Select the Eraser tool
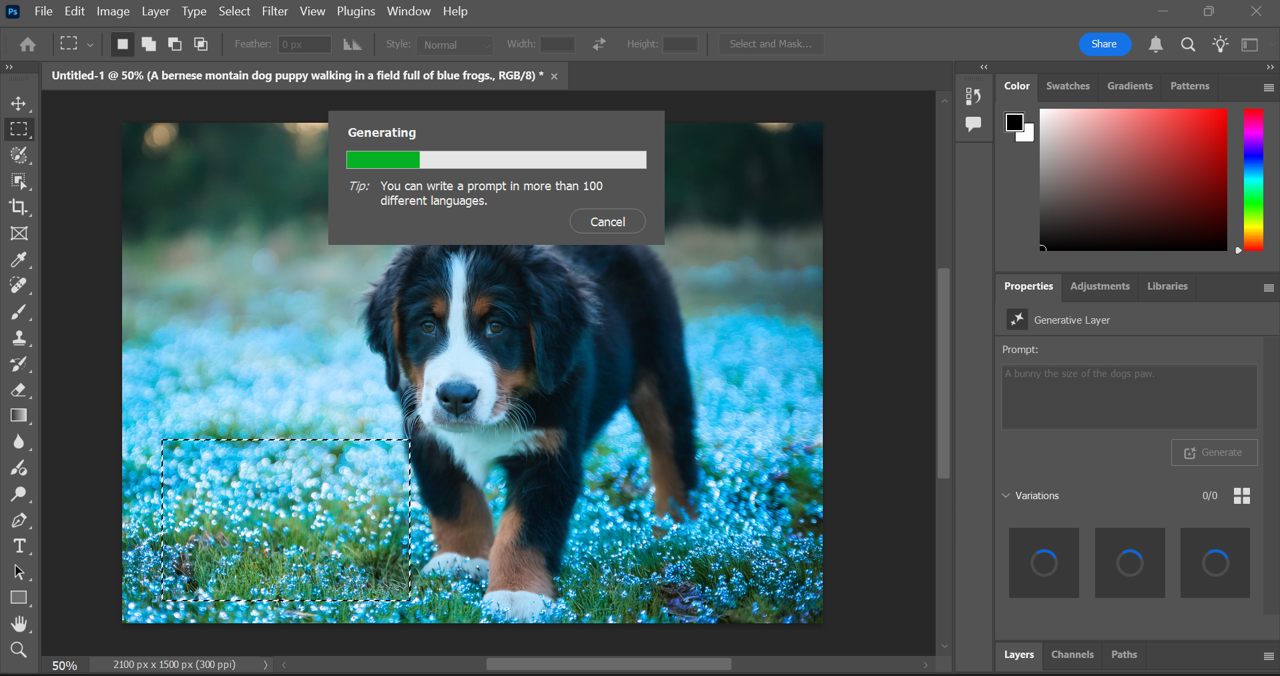 click(x=19, y=390)
